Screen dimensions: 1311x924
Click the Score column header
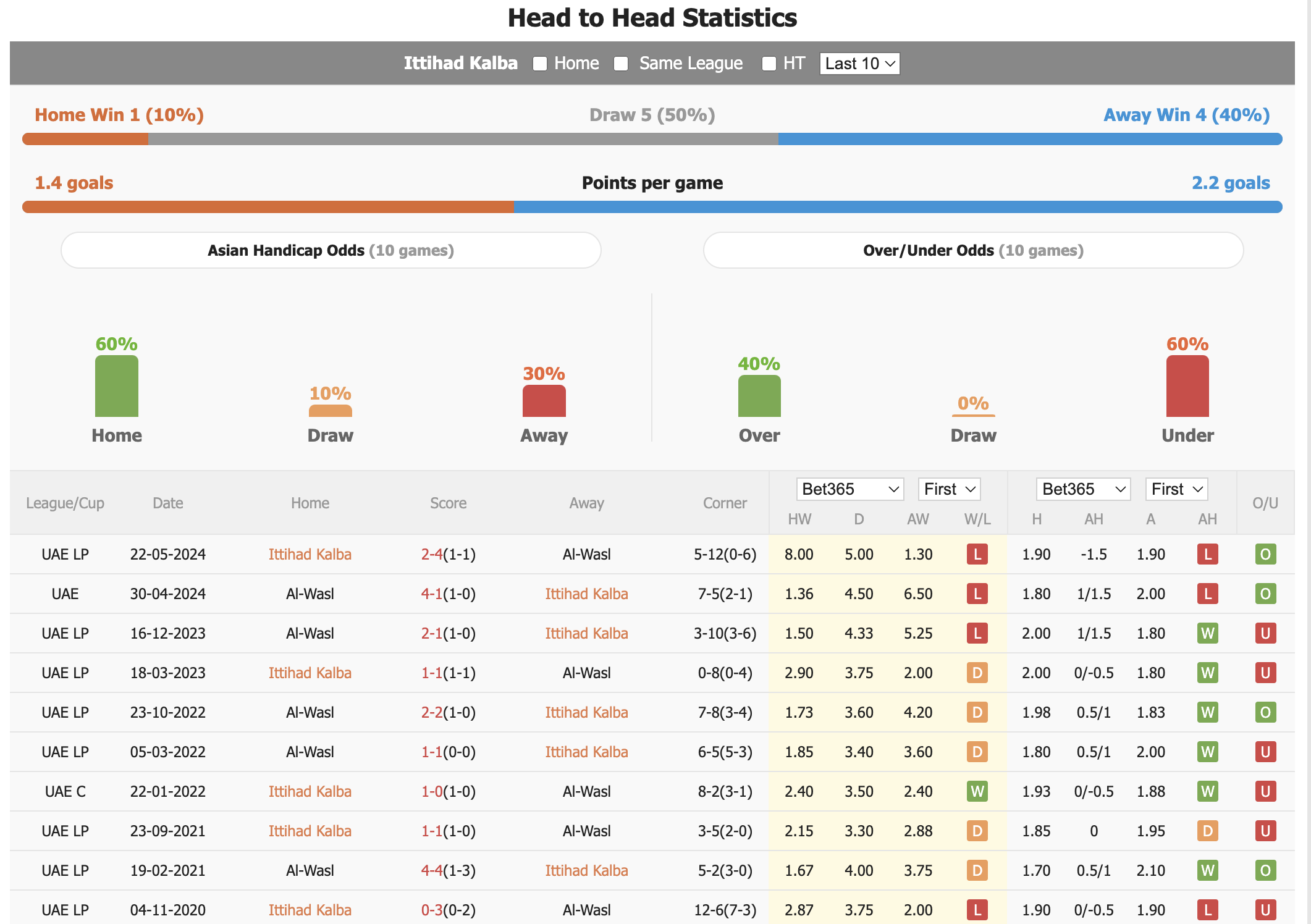449,503
